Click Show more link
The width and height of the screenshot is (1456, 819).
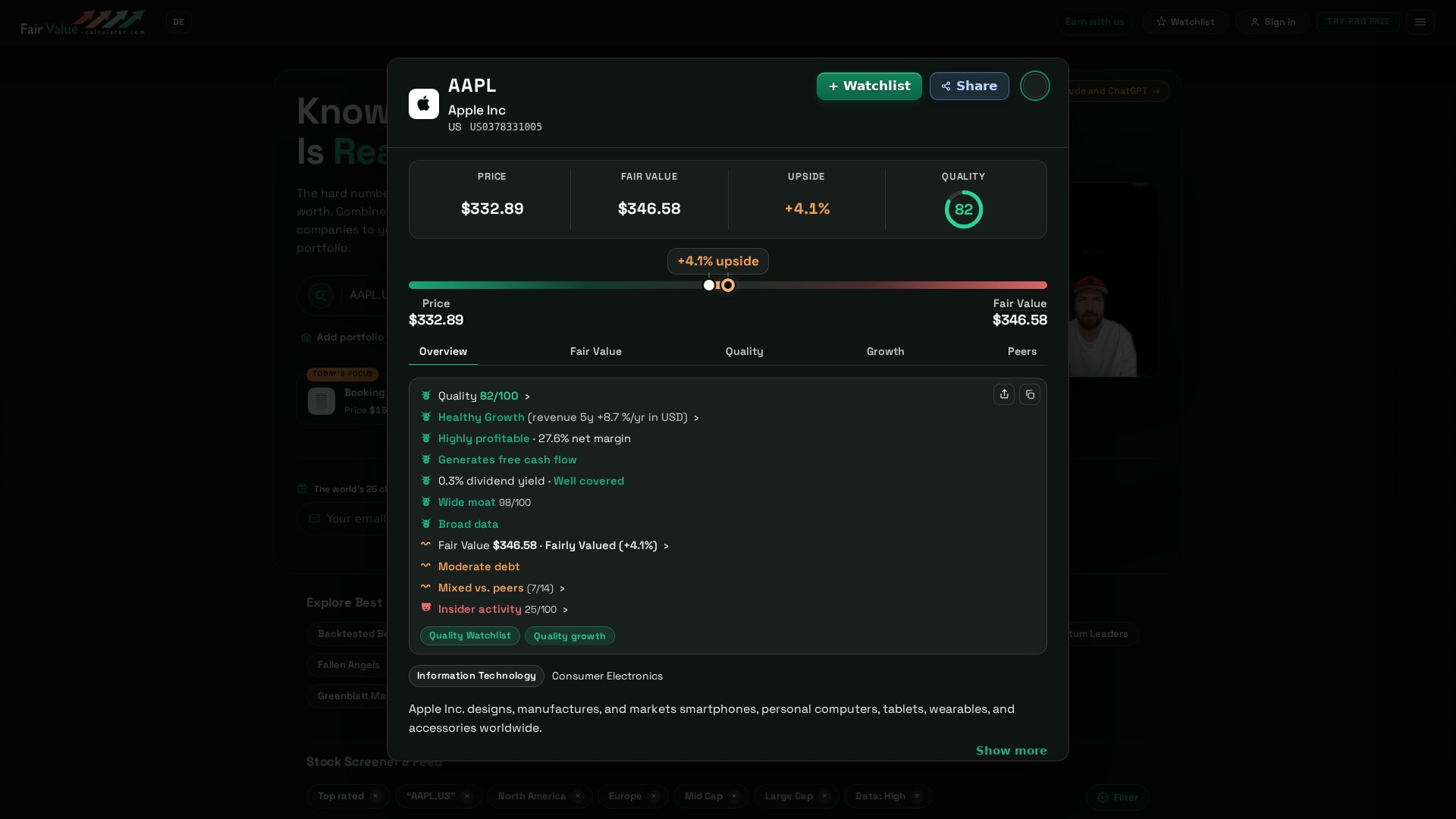pos(1011,750)
